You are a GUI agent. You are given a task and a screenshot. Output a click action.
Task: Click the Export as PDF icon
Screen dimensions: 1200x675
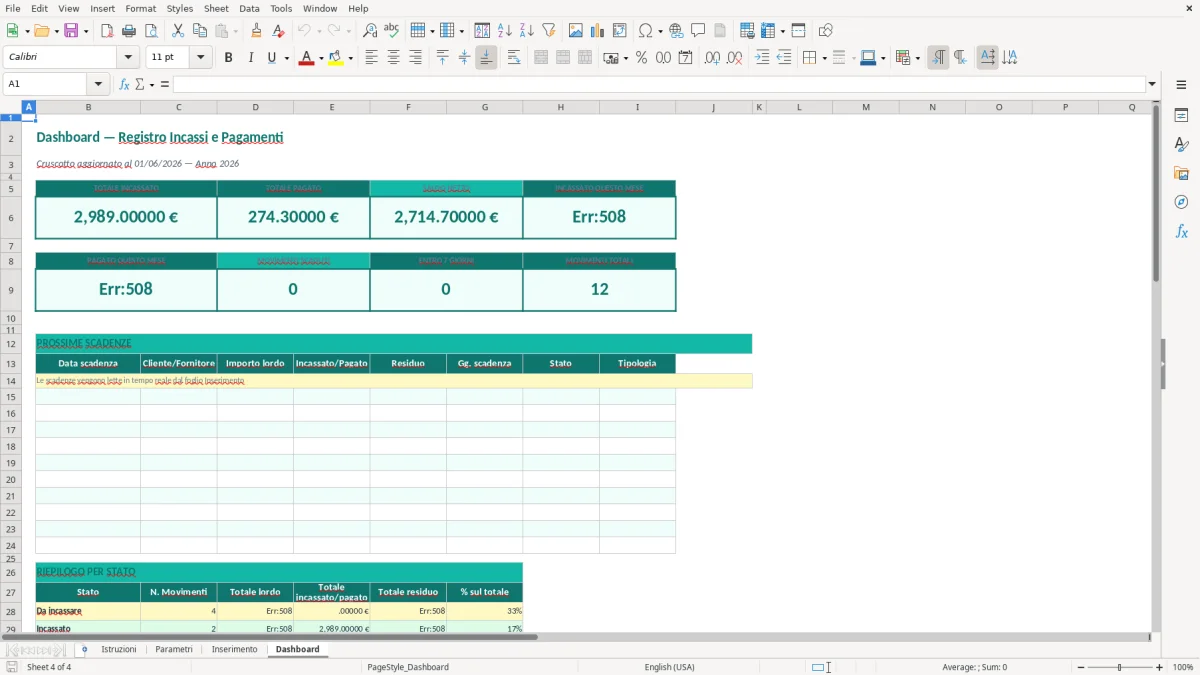point(107,31)
